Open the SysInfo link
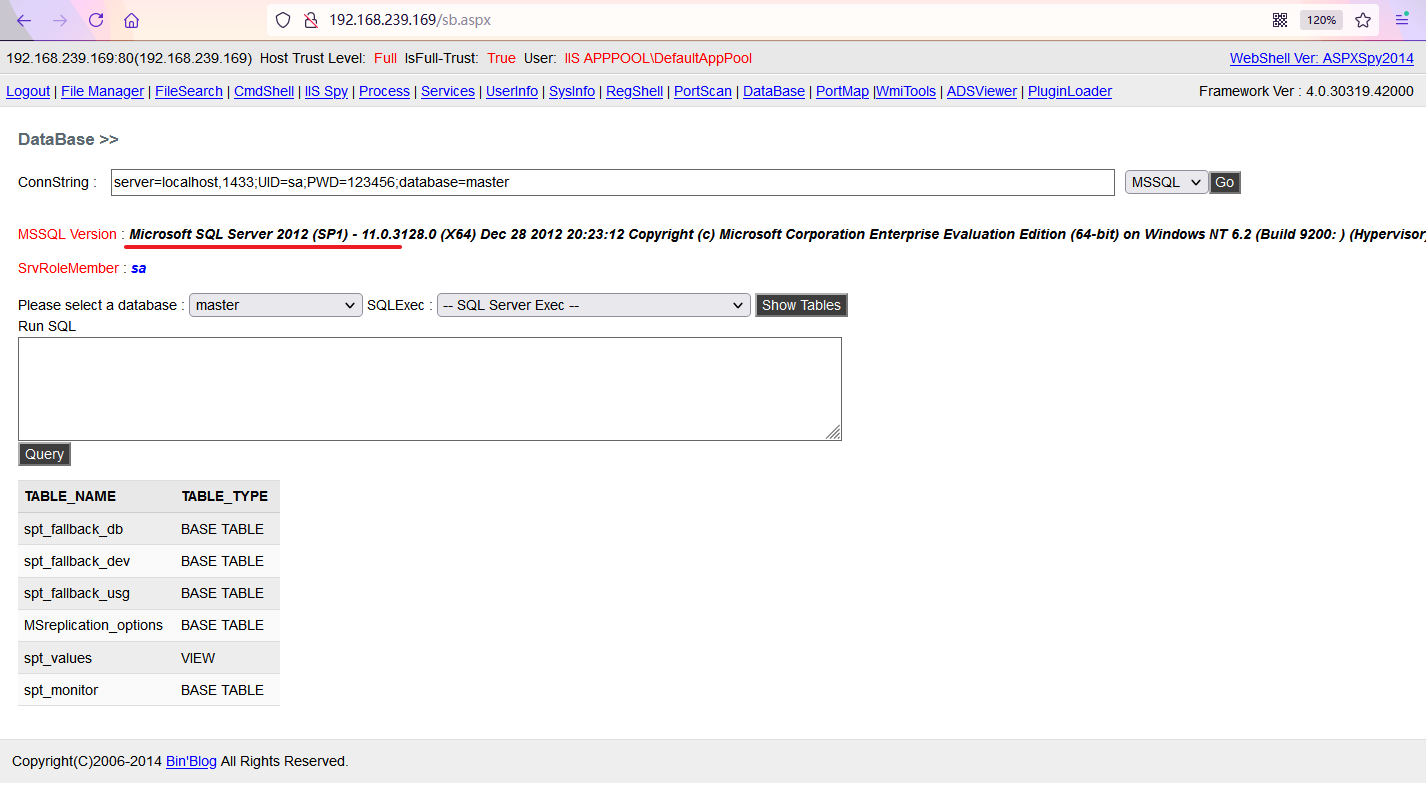This screenshot has width=1426, height=791. coord(572,91)
